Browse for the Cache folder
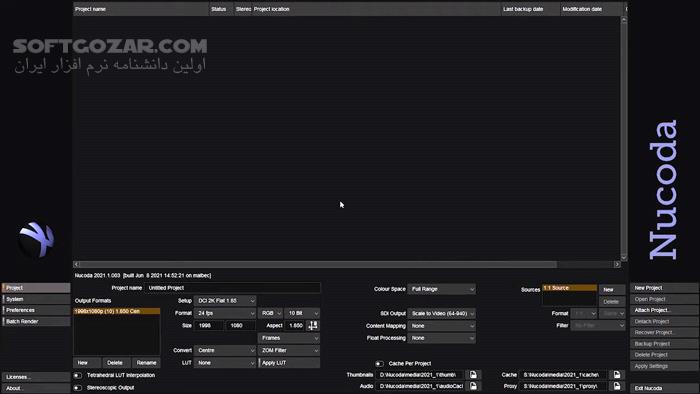The image size is (700, 394). 617,375
